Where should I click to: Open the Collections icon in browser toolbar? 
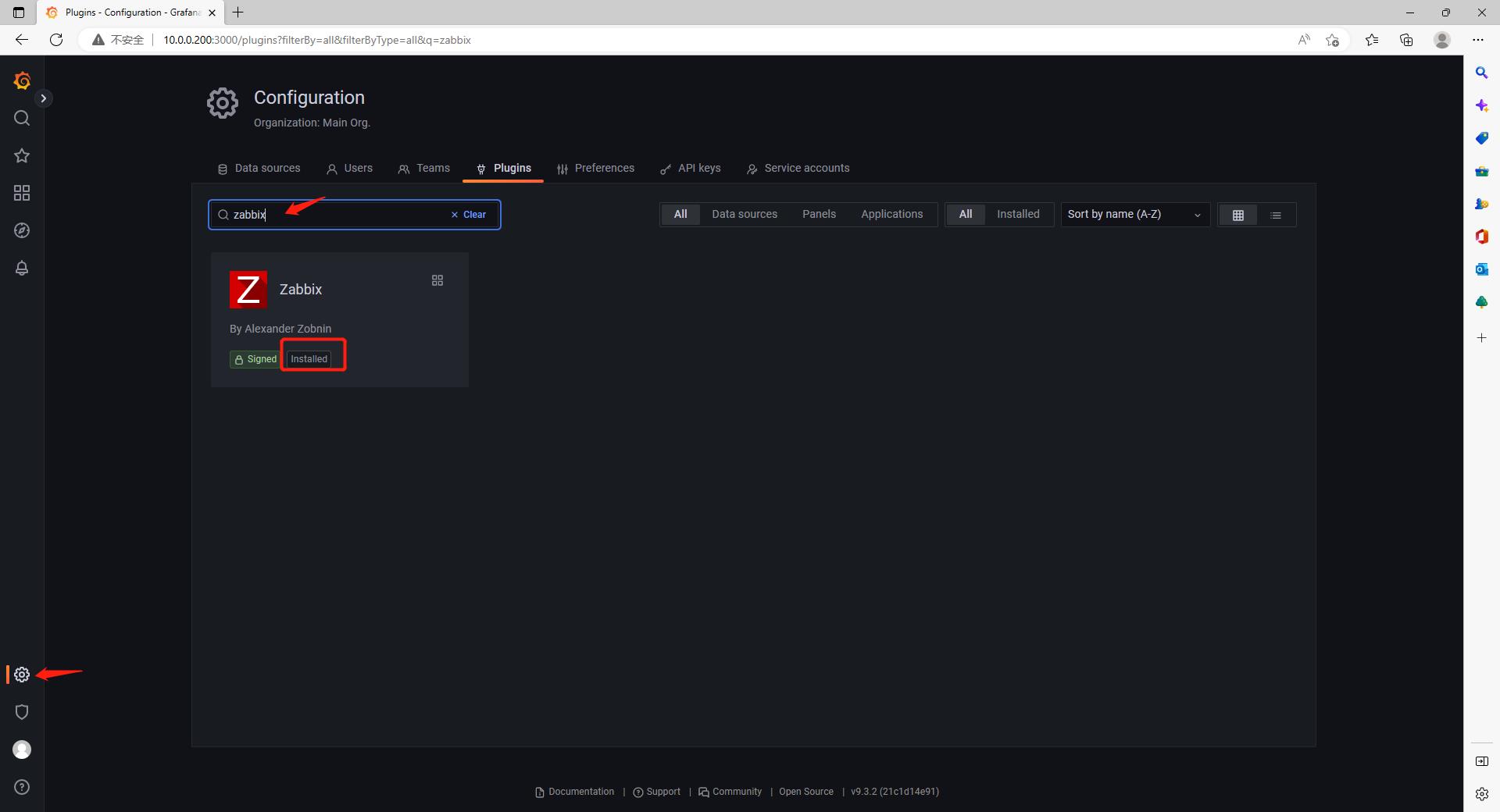tap(1406, 40)
